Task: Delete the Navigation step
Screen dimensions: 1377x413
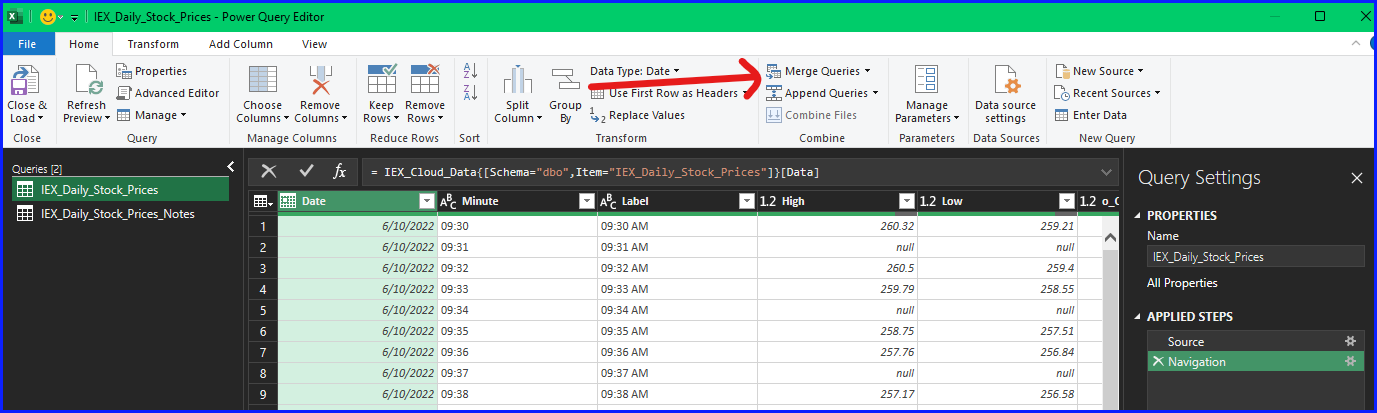Action: 1158,361
